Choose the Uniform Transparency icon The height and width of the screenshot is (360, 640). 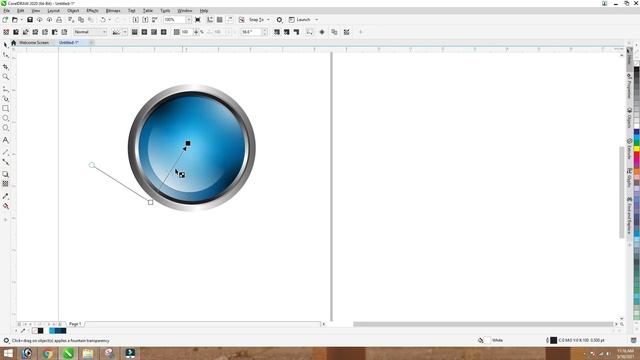click(16, 32)
